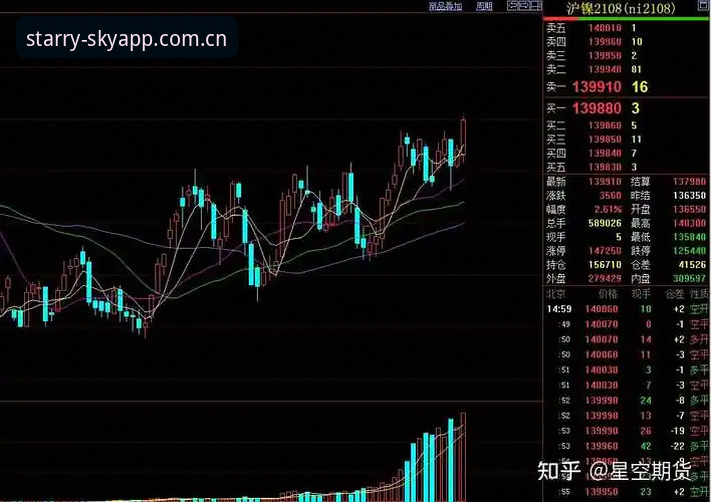Click the 持仓 value 156710
Screen dimensions: 711x502
(605, 264)
